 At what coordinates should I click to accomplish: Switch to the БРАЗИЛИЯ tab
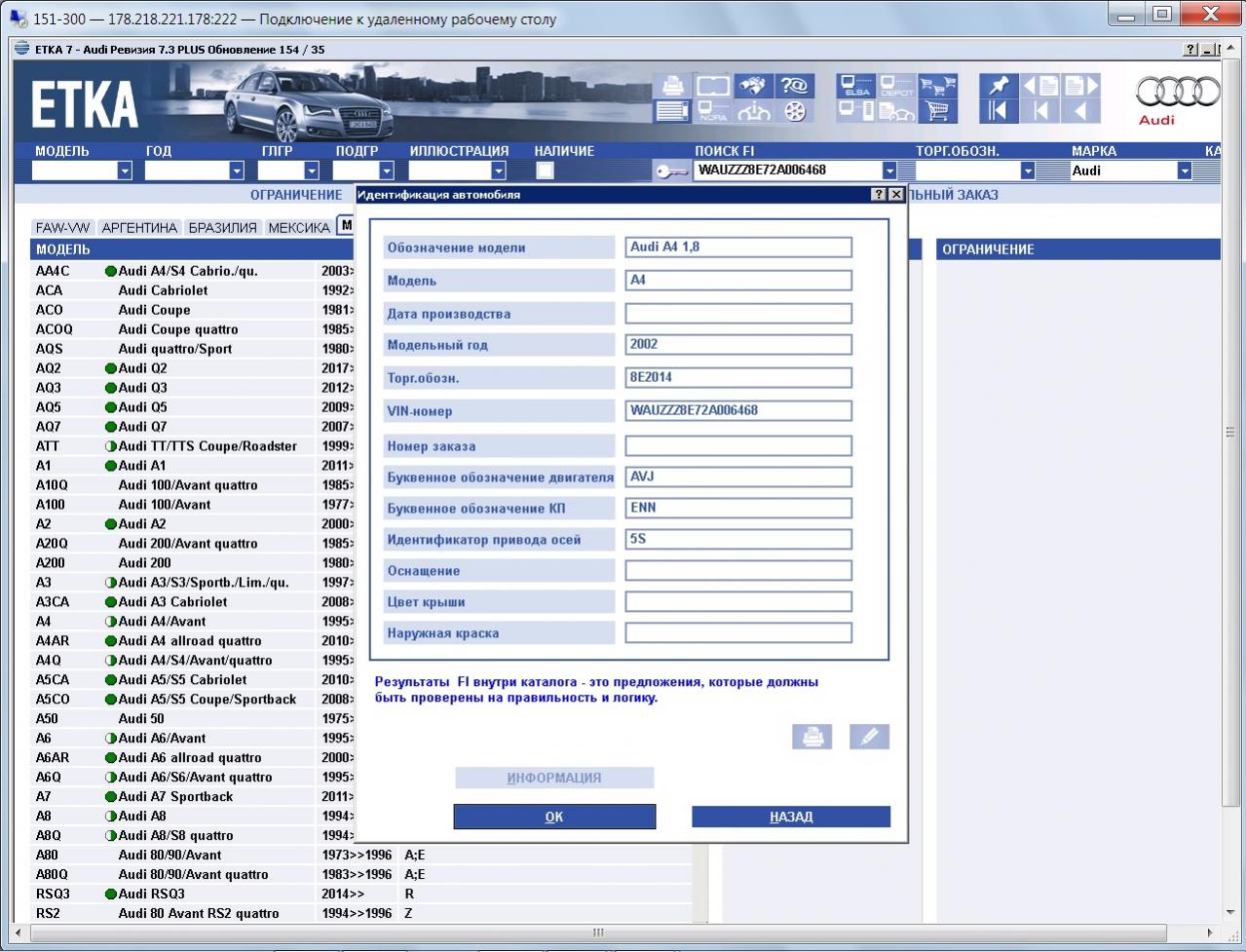coord(222,227)
